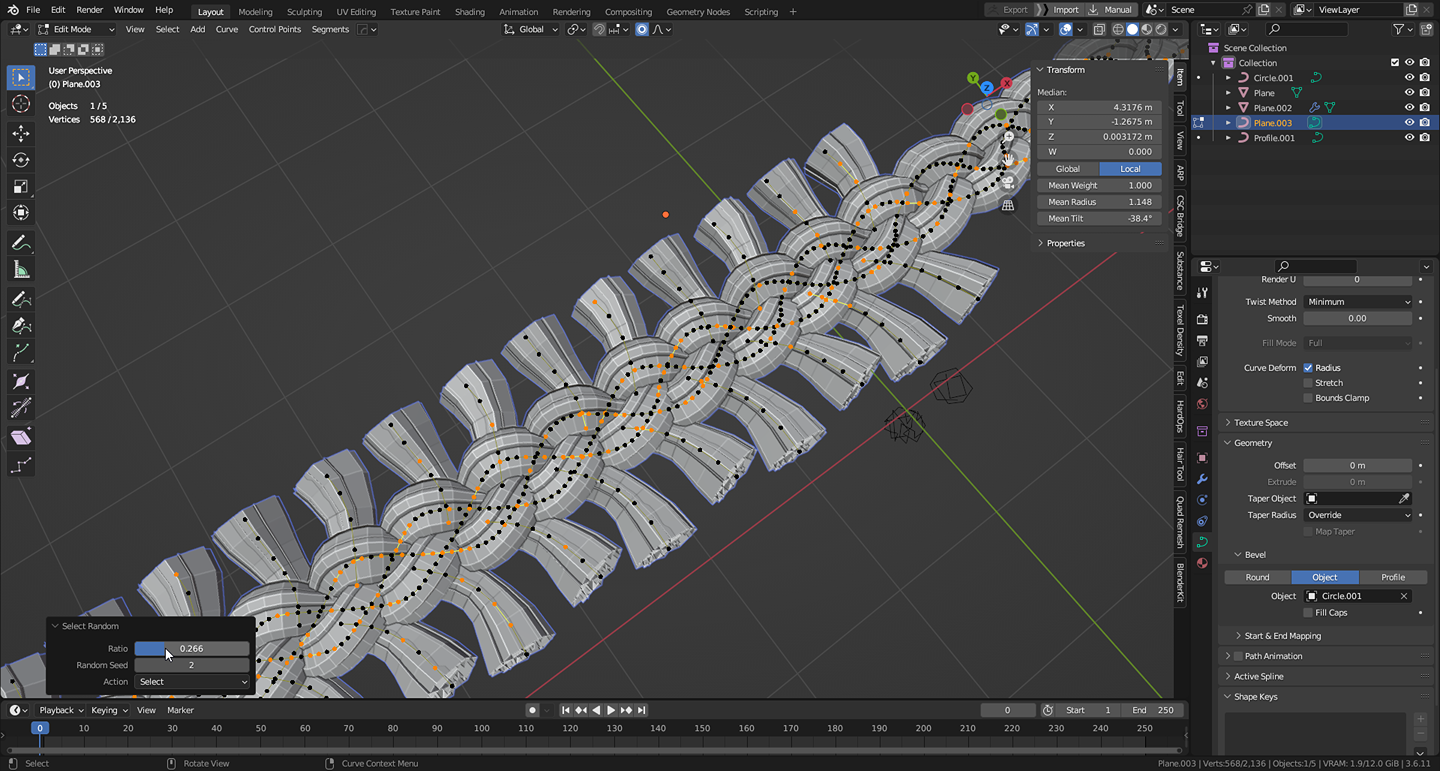Select the Scale tool in the toolbar
The image size is (1440, 771).
click(x=21, y=187)
